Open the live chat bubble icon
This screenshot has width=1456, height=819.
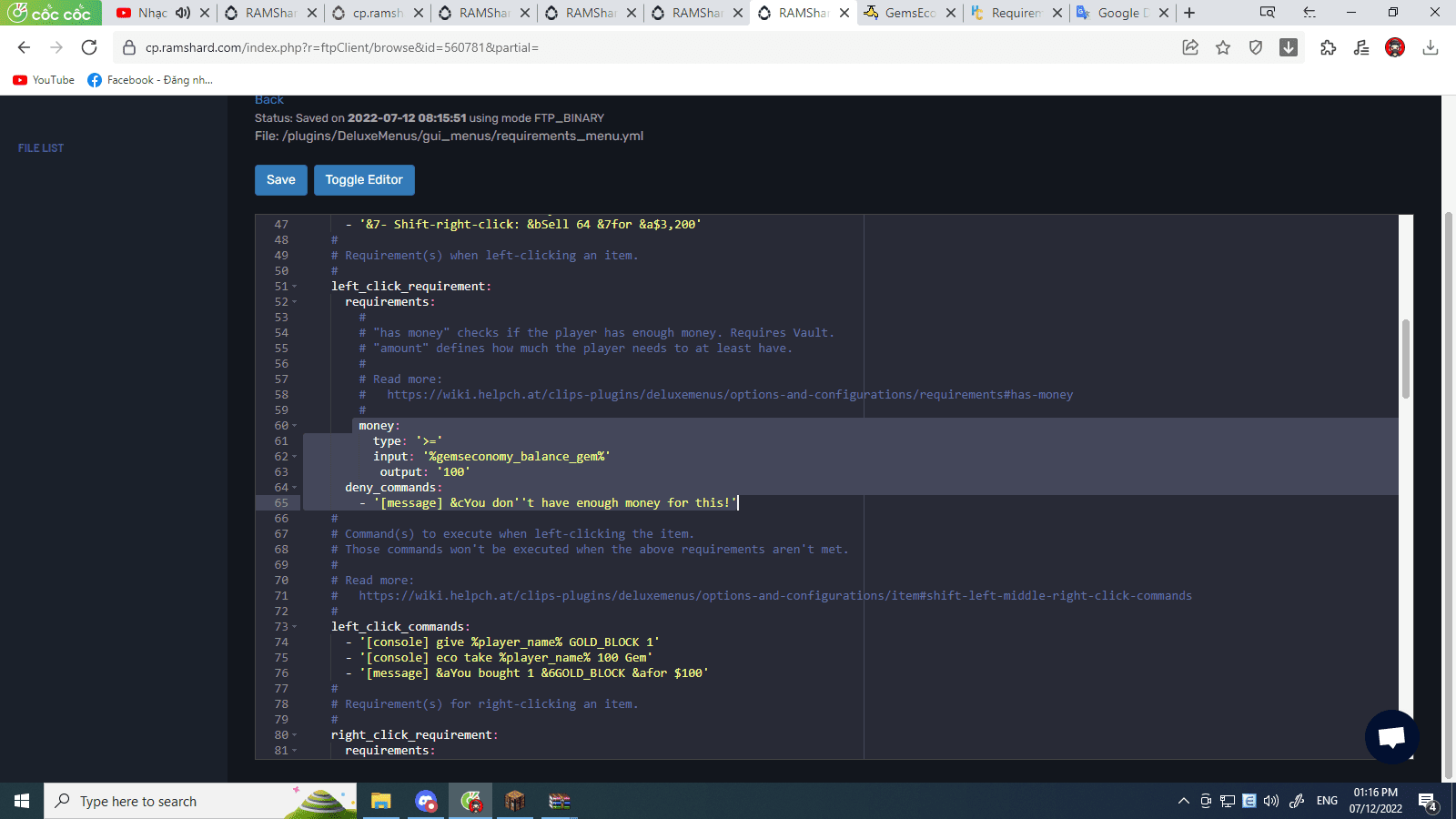[x=1391, y=736]
